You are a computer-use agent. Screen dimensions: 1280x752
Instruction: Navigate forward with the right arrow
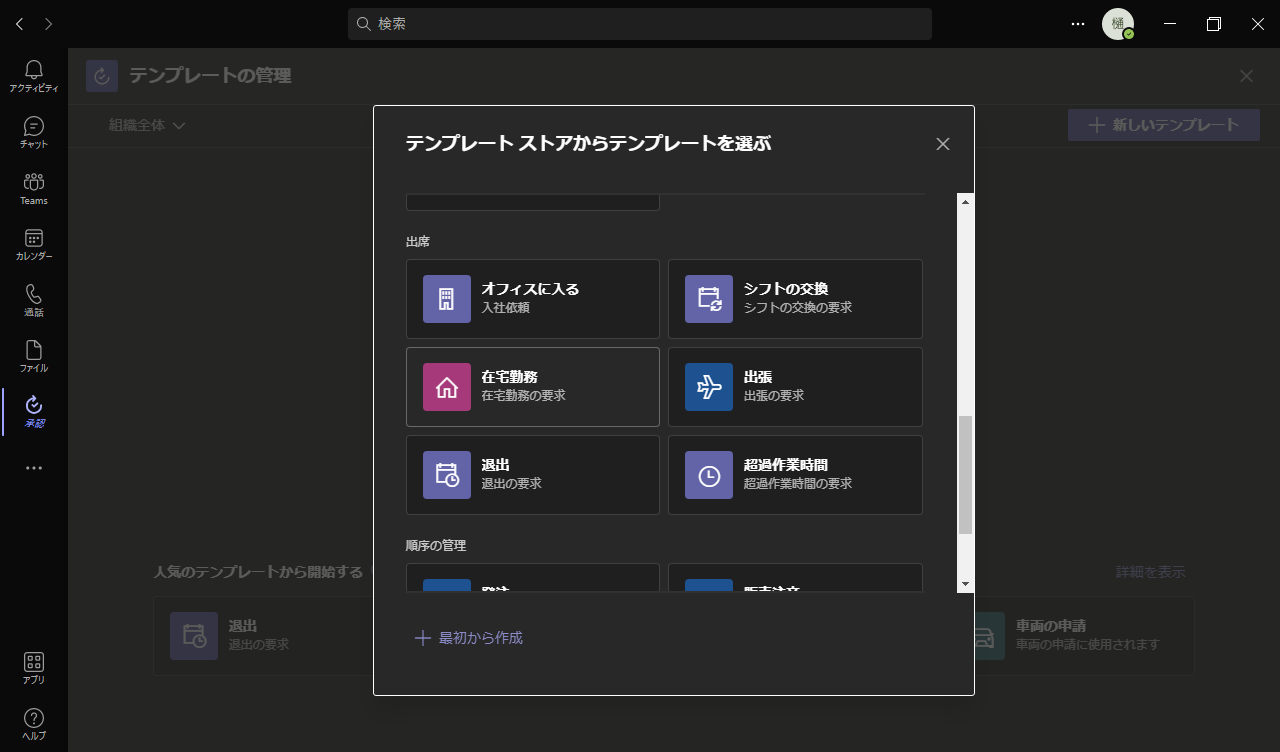coord(49,24)
